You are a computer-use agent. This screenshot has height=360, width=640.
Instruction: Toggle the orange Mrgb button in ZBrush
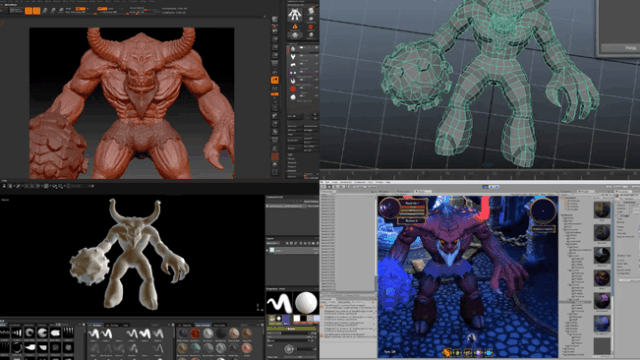80,9
